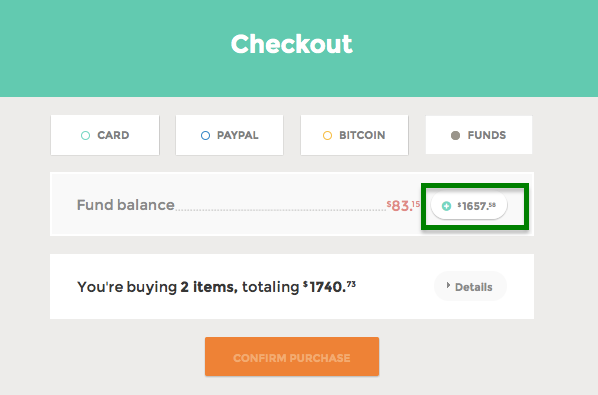598x395 pixels.
Task: Select the PayPal radio circle
Action: tap(205, 135)
